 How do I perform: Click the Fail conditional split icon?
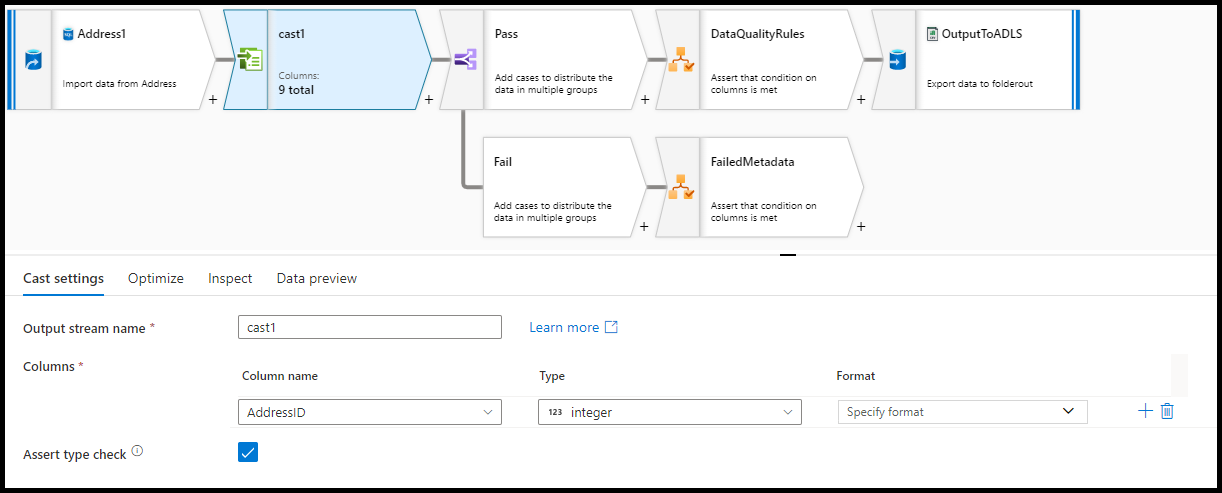click(x=464, y=187)
